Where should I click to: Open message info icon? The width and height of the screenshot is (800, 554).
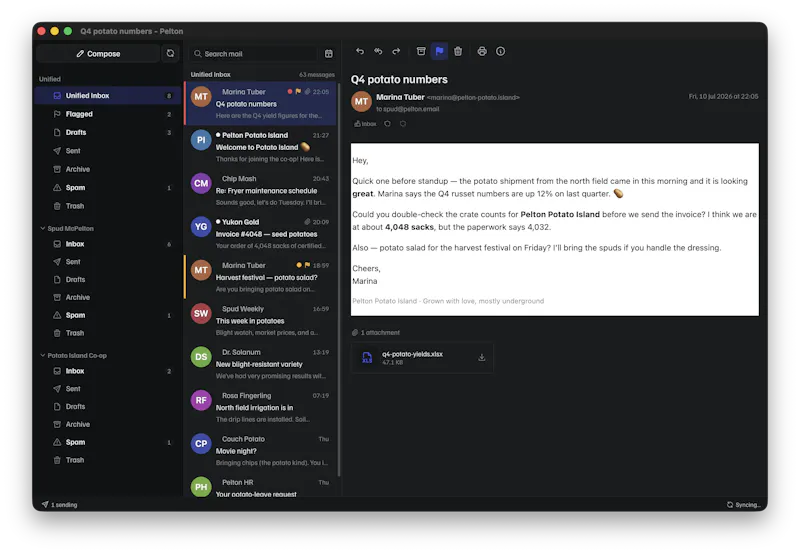501,51
